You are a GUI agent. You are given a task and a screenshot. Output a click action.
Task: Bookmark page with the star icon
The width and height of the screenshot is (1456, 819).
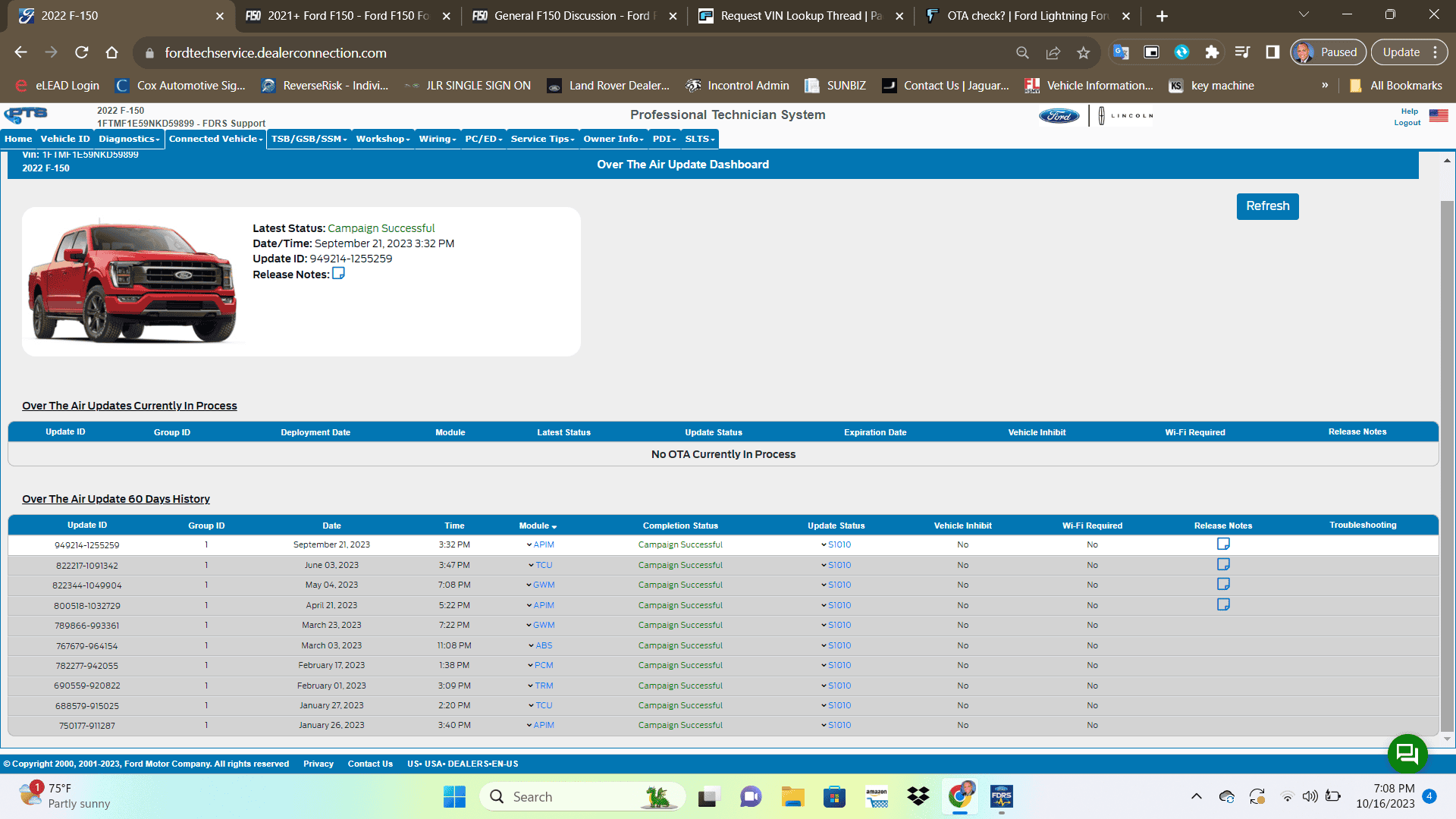pos(1083,52)
